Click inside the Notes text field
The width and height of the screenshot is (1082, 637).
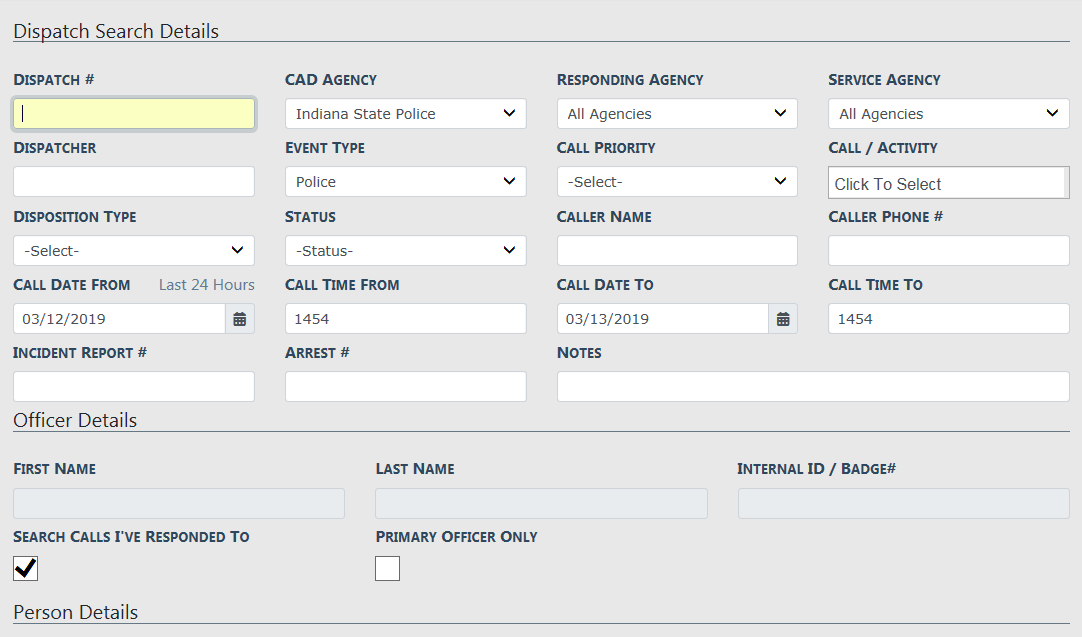click(x=812, y=387)
